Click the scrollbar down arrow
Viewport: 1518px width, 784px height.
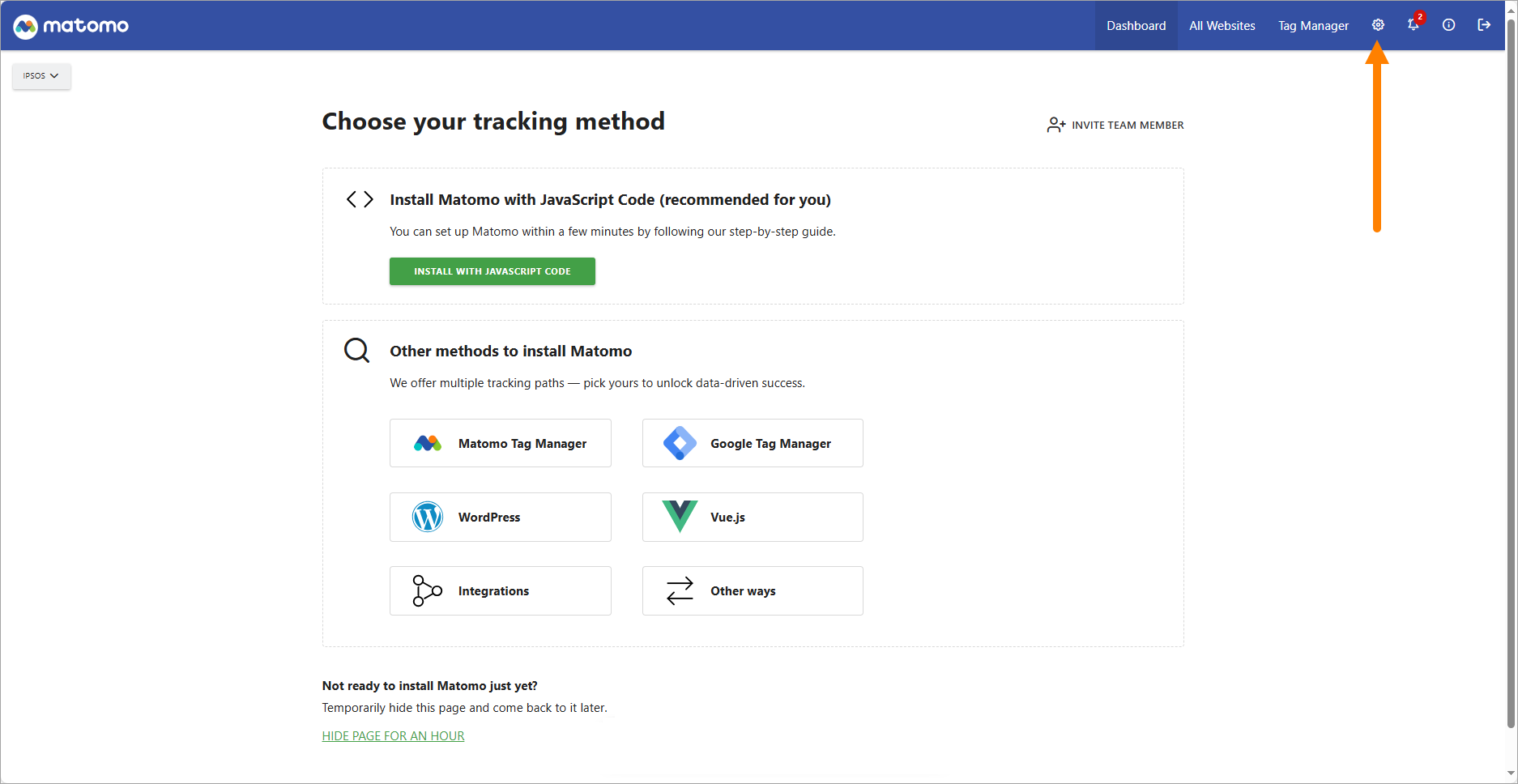click(x=1511, y=774)
